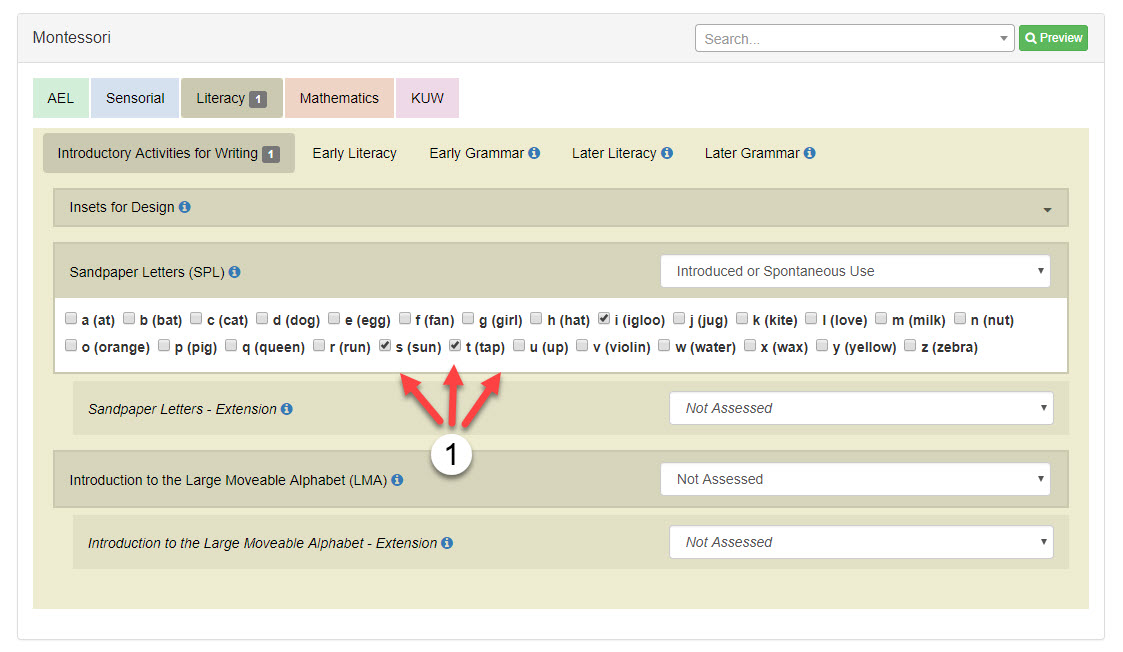
Task: Check the v (violin) checkbox
Action: coord(582,345)
